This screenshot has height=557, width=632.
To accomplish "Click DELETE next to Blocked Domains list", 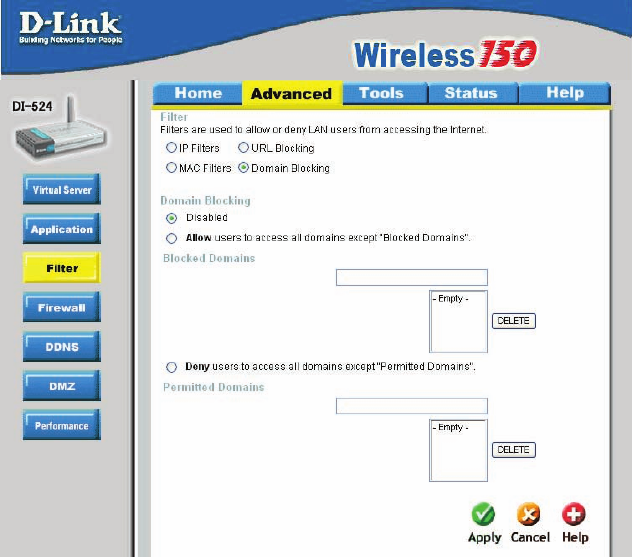I will [x=514, y=321].
